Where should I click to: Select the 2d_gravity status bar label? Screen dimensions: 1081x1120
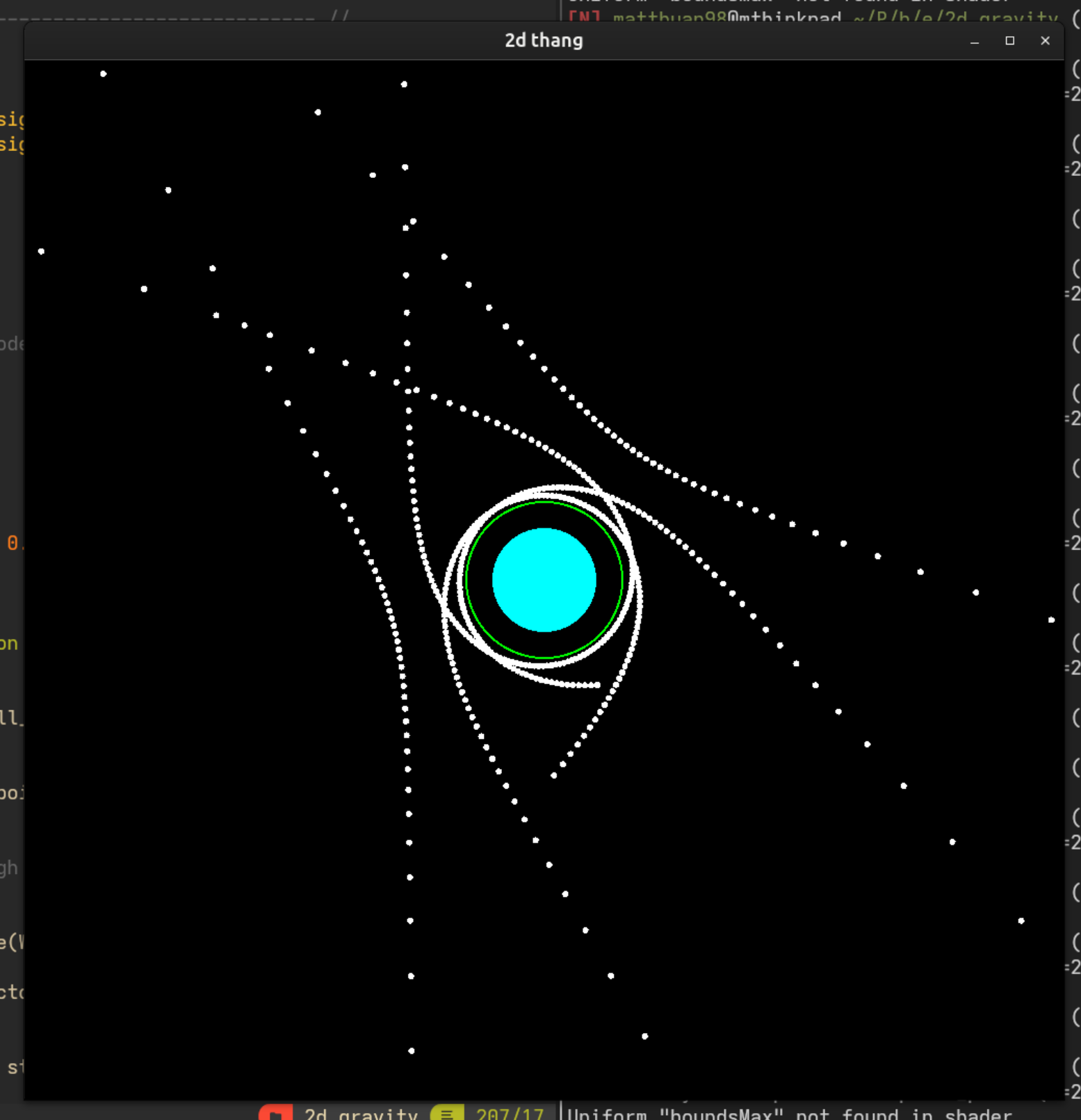(x=360, y=1114)
